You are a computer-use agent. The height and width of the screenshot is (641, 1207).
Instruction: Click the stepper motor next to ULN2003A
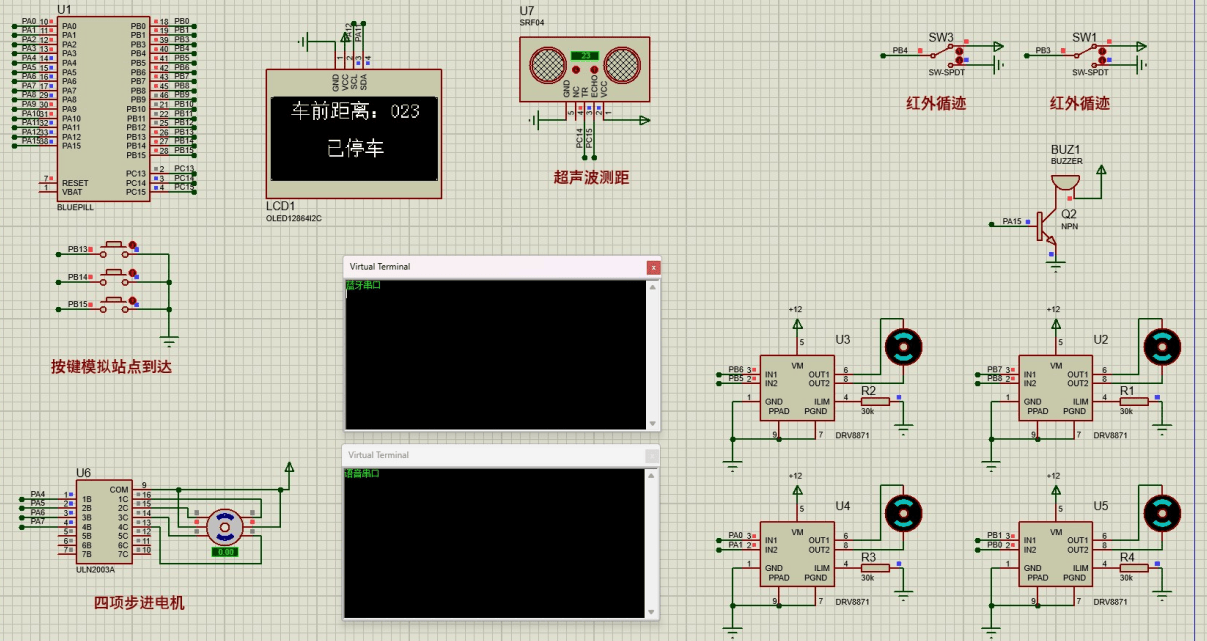[x=225, y=523]
